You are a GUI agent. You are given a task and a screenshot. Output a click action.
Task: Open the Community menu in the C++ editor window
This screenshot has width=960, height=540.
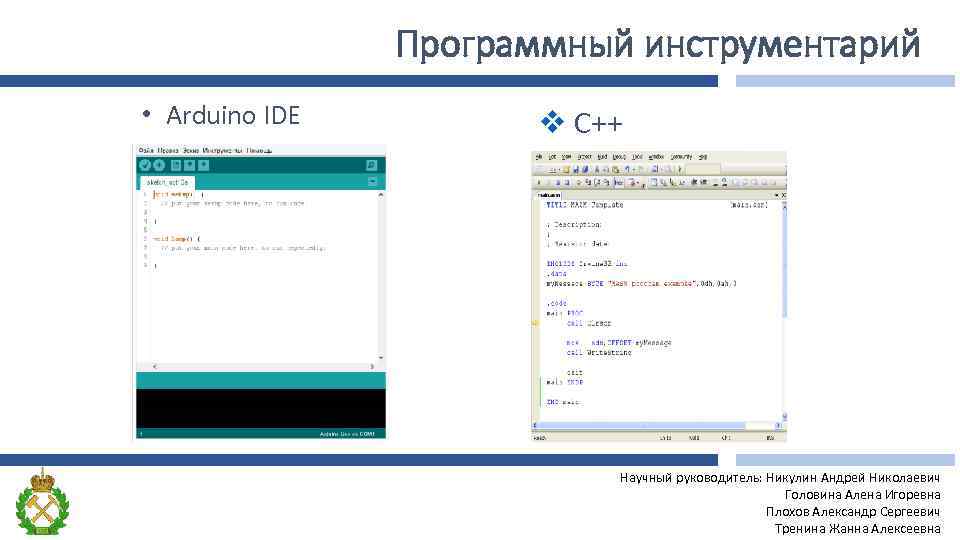(681, 157)
